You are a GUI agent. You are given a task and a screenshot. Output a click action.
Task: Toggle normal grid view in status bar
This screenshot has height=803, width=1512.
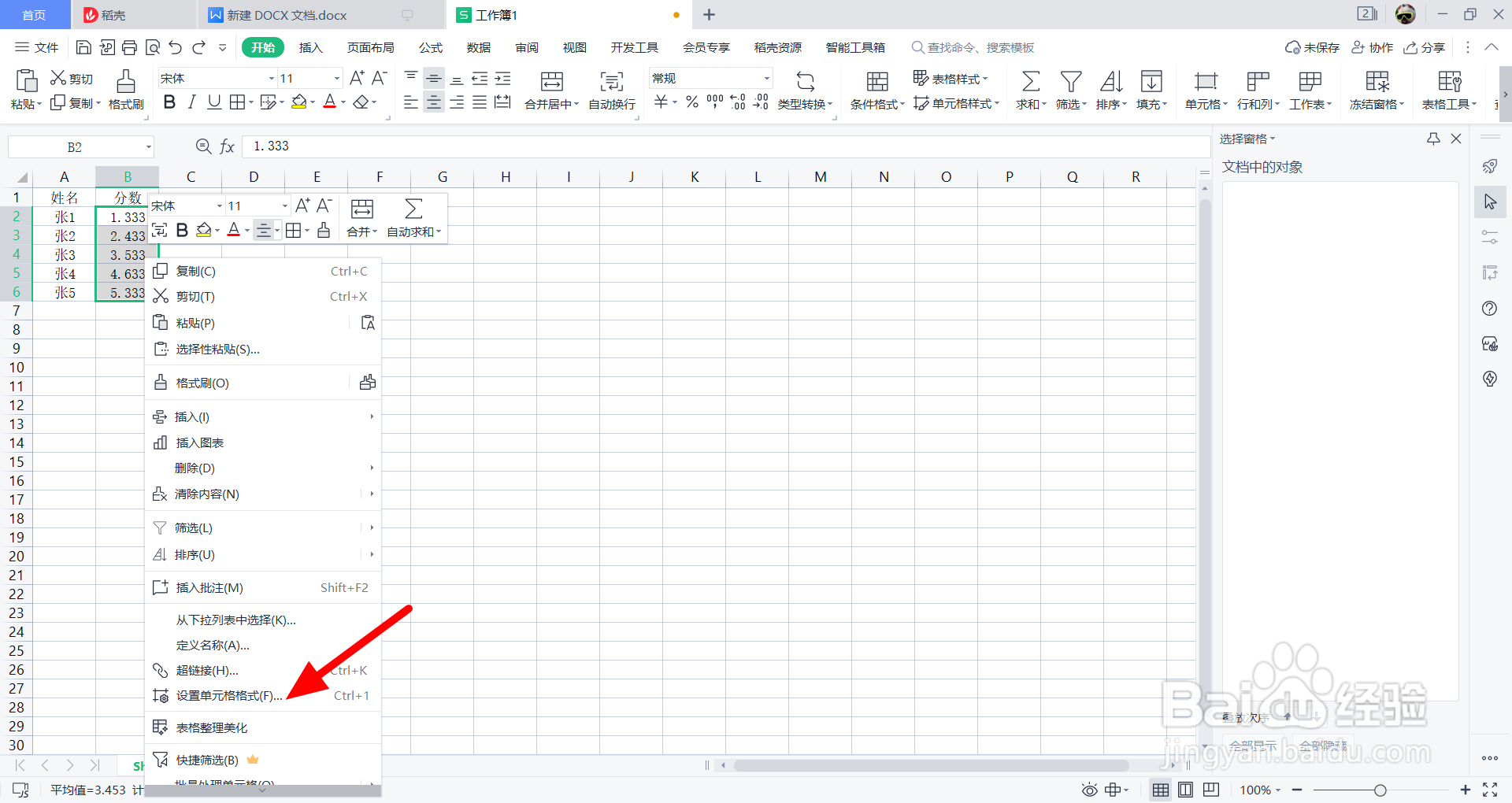click(x=1161, y=790)
